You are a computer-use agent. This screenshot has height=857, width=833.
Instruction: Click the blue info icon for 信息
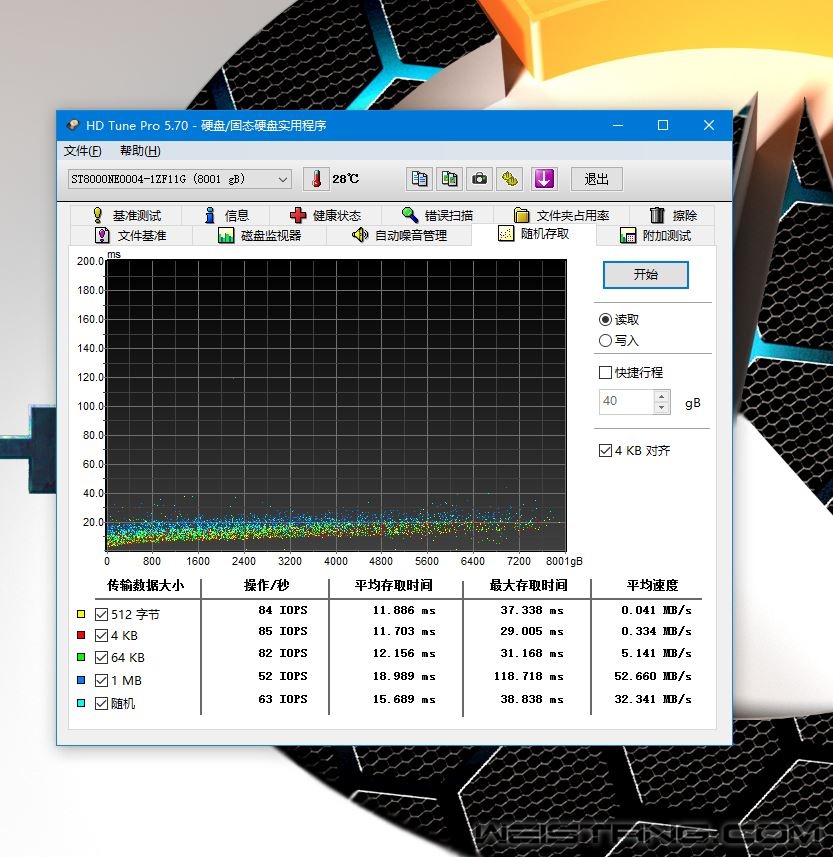click(209, 215)
